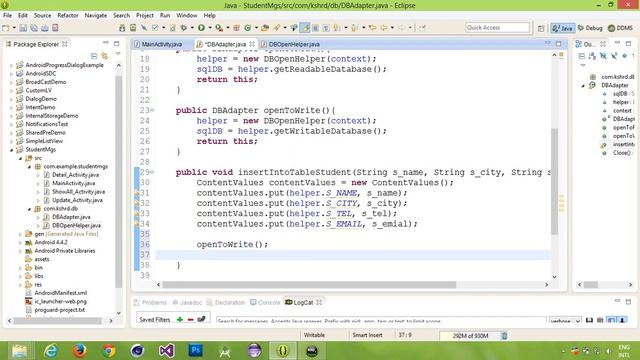Click the garbage collector trash icon
The width and height of the screenshot is (640, 360).
click(x=504, y=336)
